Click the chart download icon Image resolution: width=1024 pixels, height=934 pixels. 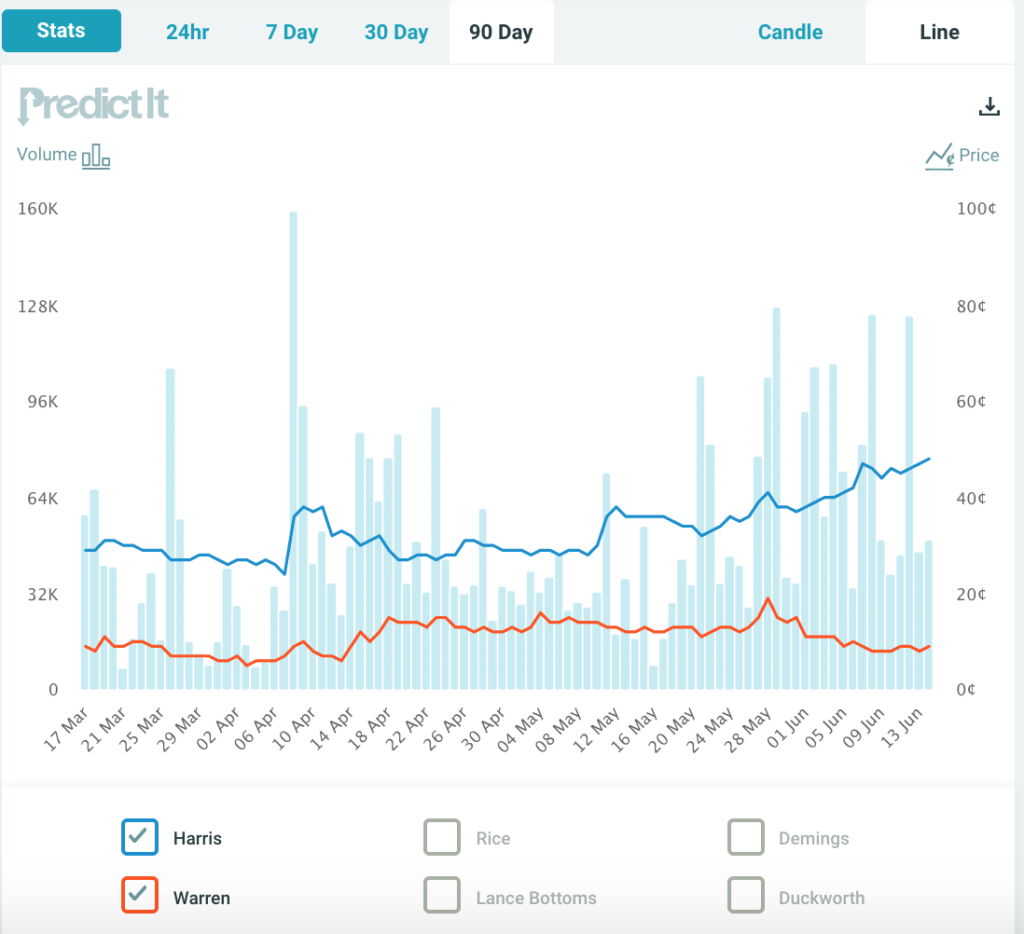(989, 106)
